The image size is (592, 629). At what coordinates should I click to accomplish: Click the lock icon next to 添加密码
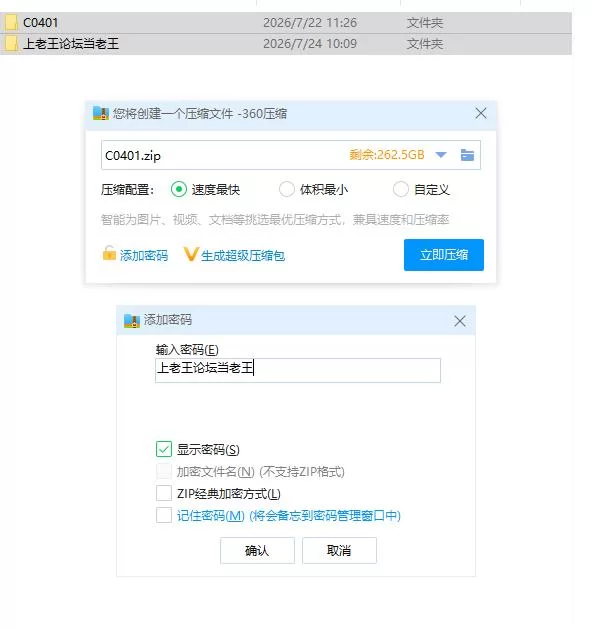pyautogui.click(x=109, y=254)
